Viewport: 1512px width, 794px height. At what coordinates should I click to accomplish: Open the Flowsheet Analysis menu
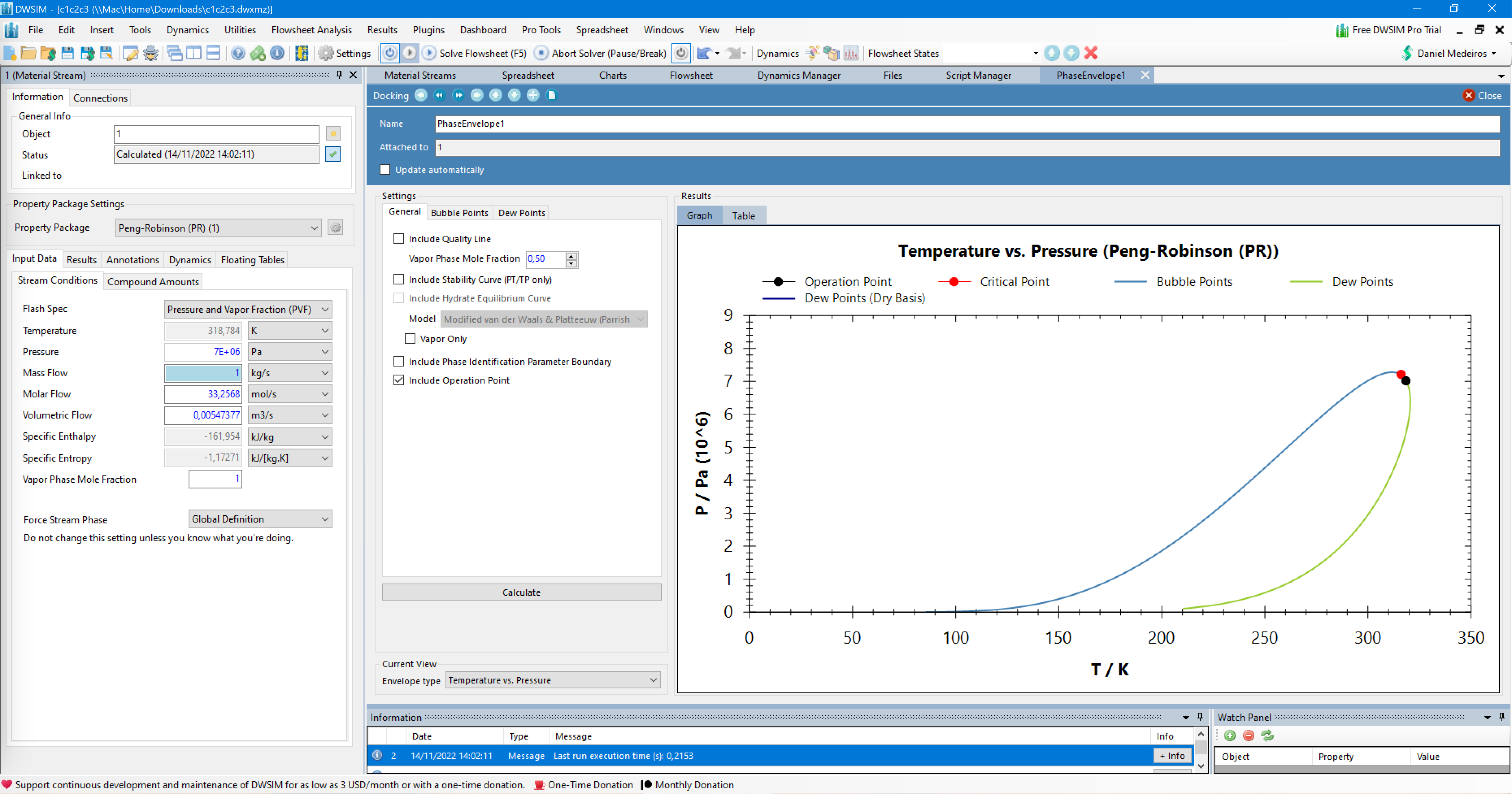311,29
